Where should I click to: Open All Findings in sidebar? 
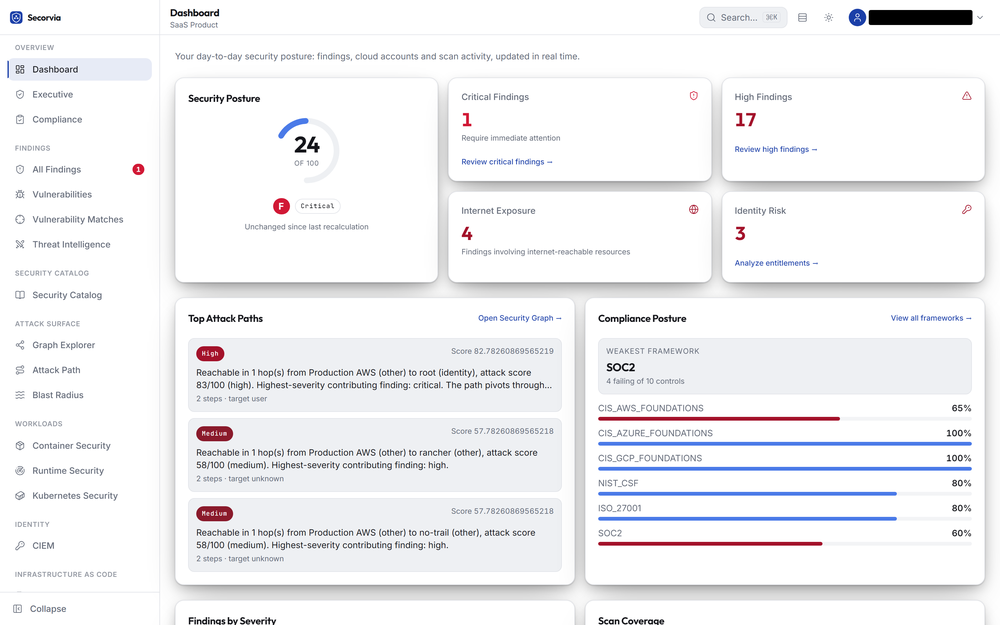(x=80, y=170)
